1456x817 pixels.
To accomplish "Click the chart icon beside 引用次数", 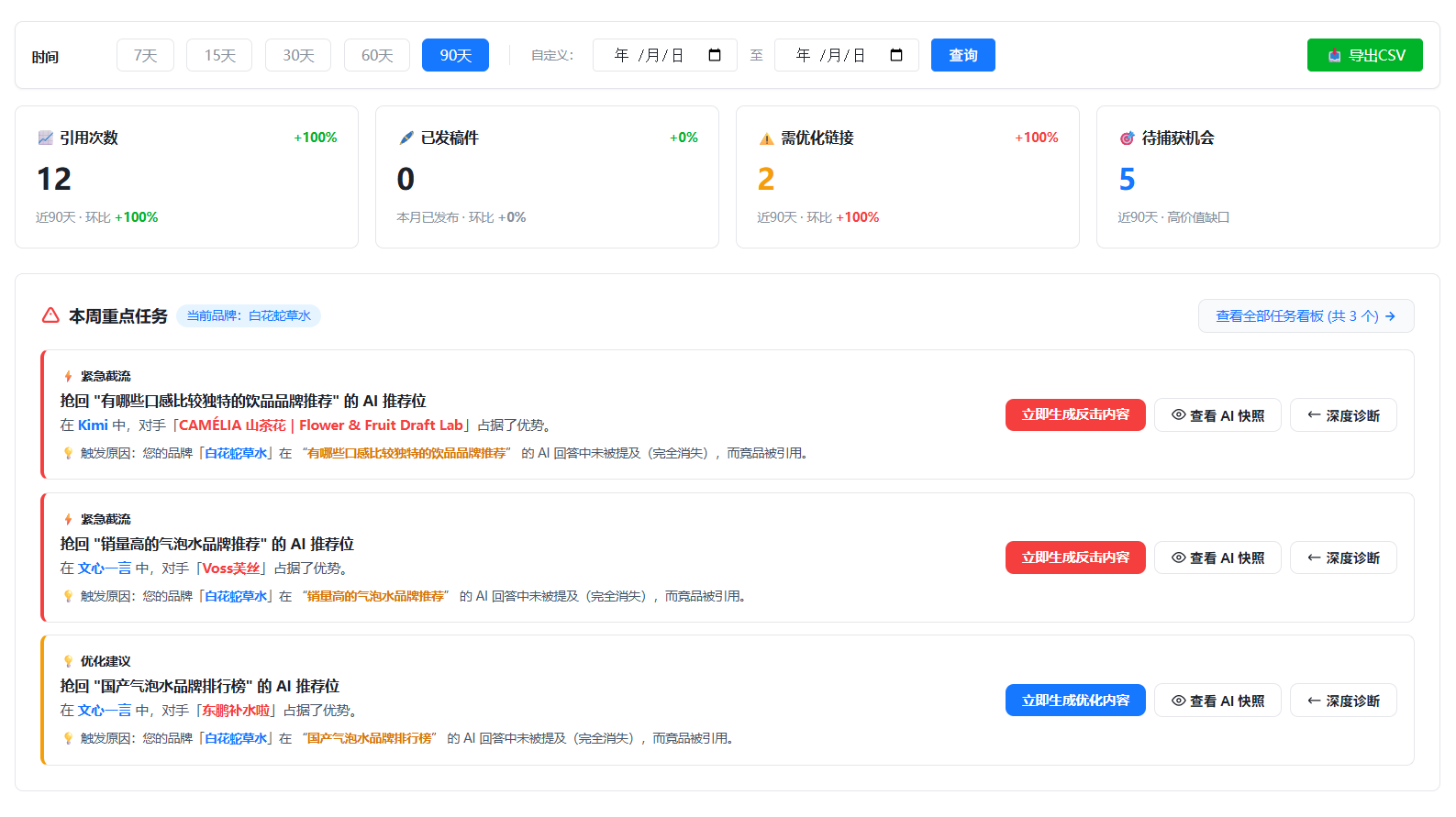I will (45, 138).
